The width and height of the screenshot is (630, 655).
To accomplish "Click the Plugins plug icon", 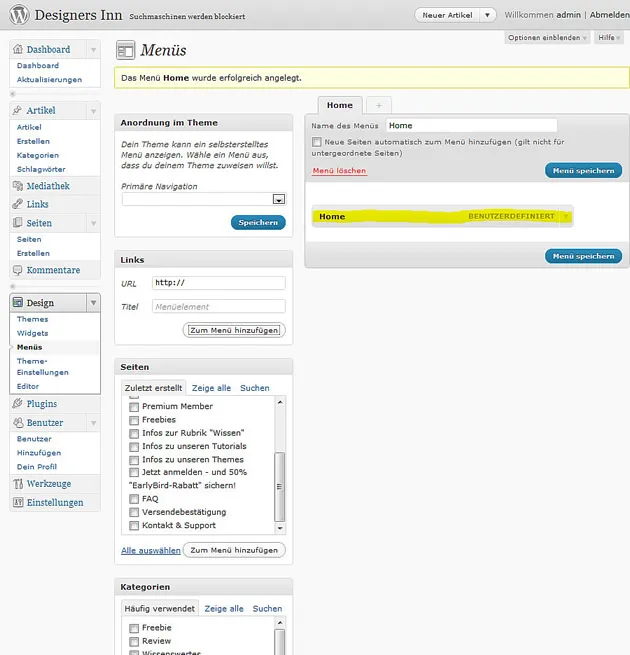I will 17,403.
